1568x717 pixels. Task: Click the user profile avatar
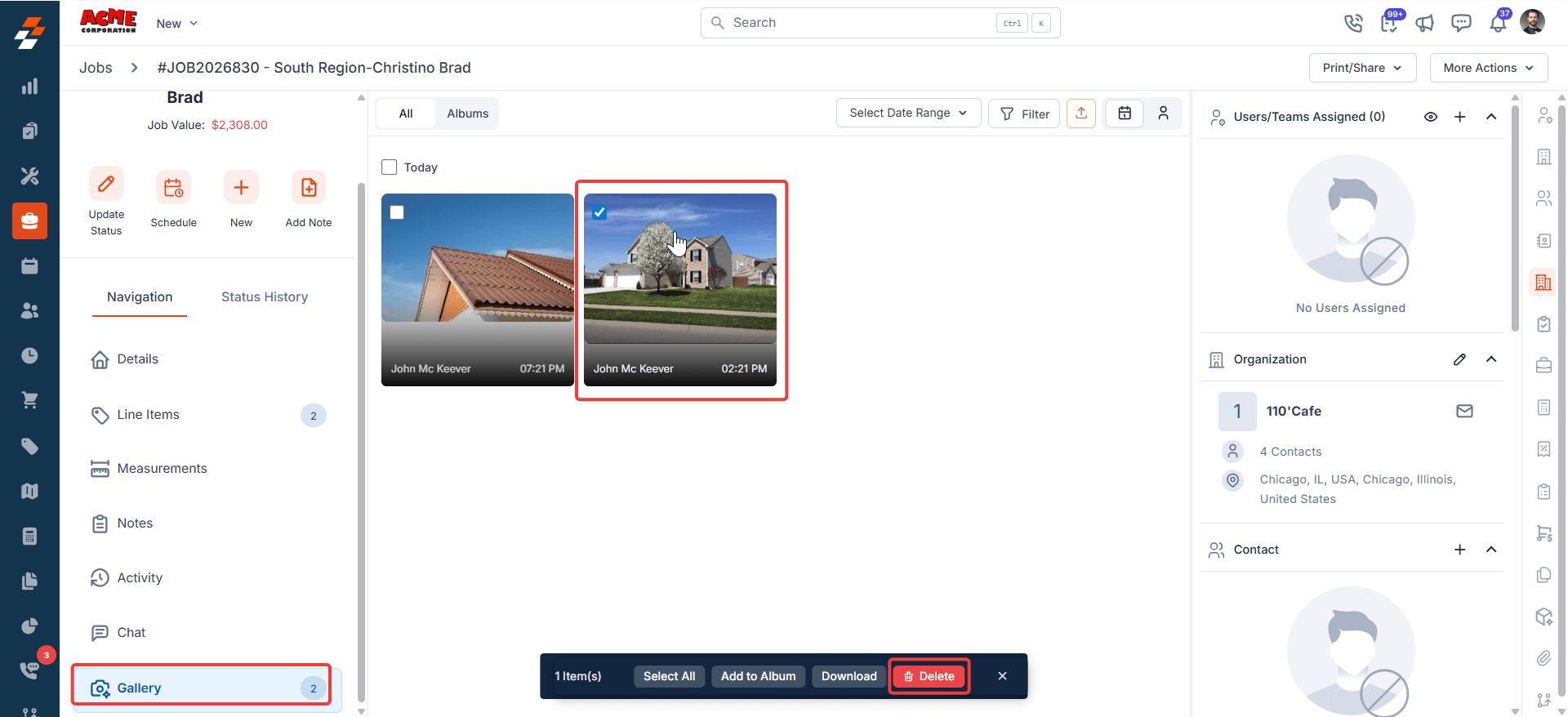point(1532,22)
